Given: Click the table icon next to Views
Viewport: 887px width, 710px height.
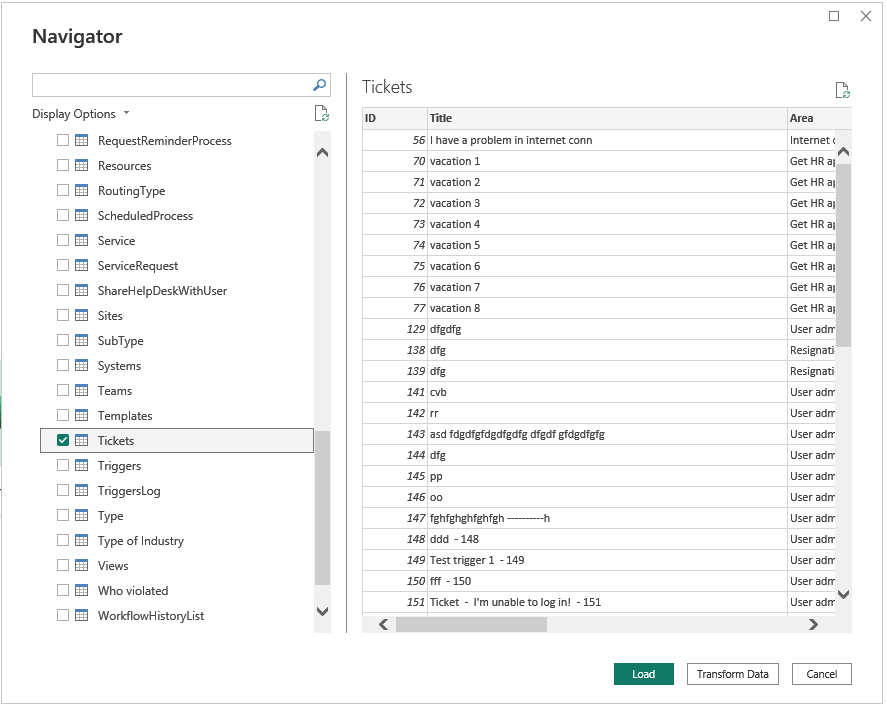Looking at the screenshot, I should click(82, 566).
